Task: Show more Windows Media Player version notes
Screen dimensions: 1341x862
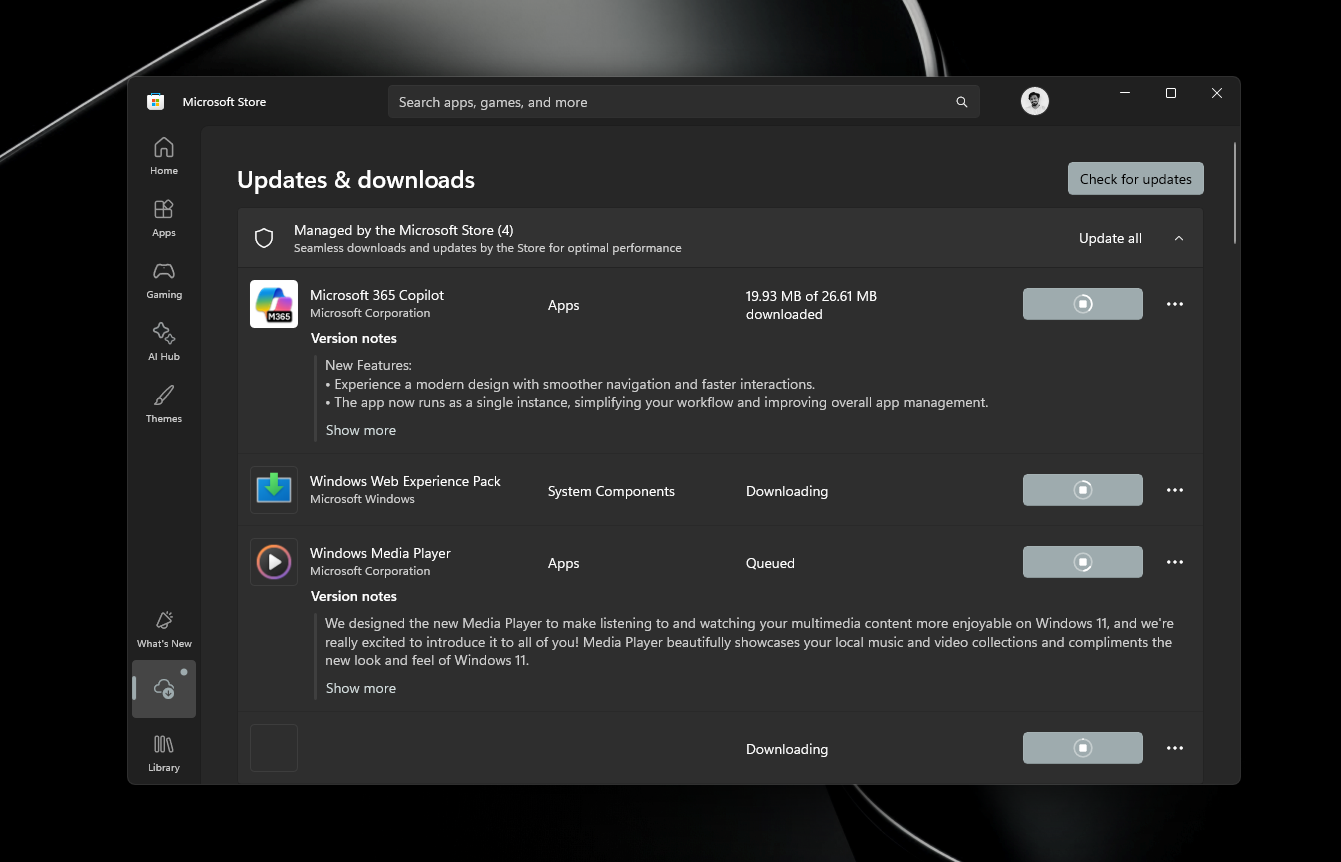Action: click(x=361, y=688)
